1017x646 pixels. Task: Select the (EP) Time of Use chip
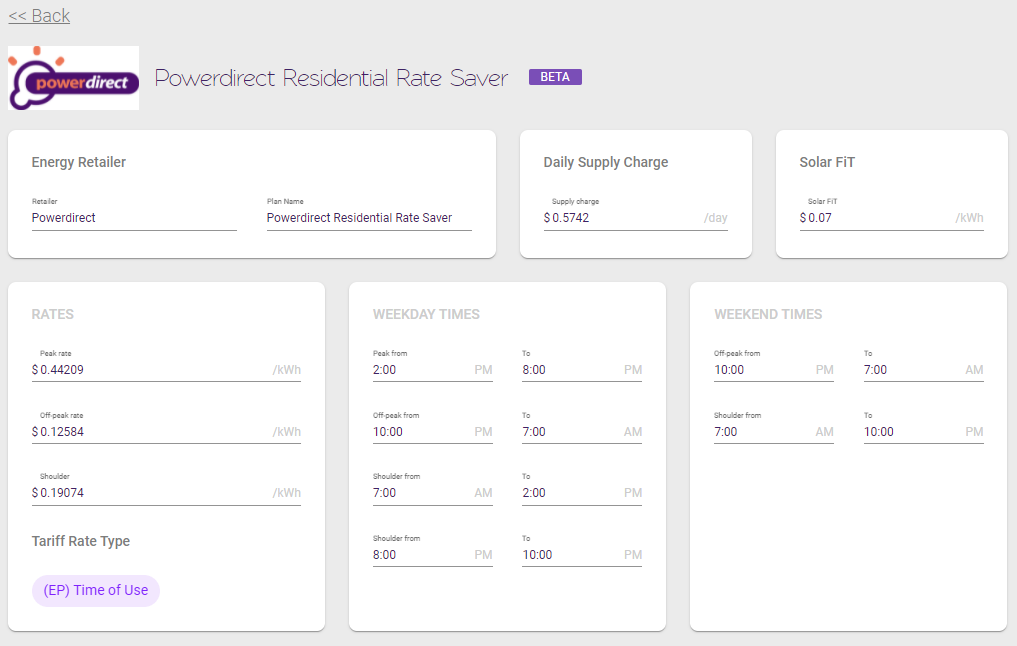point(96,590)
